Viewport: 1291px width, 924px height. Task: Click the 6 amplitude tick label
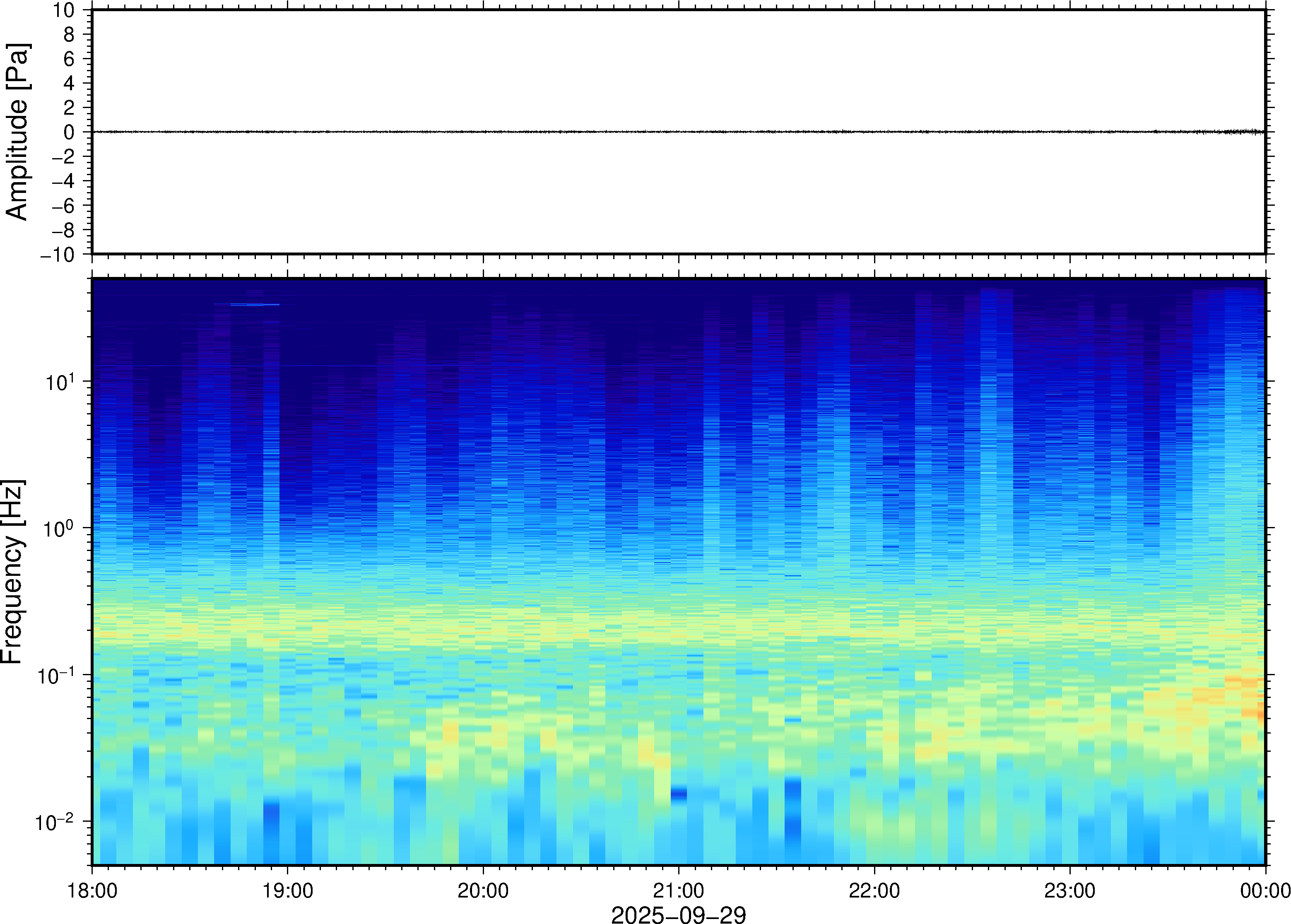click(69, 59)
